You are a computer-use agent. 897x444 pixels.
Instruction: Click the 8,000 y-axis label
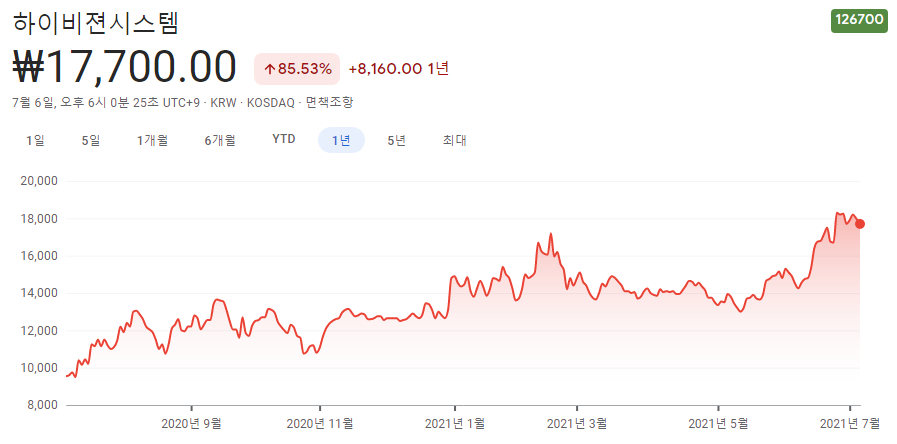coord(42,405)
